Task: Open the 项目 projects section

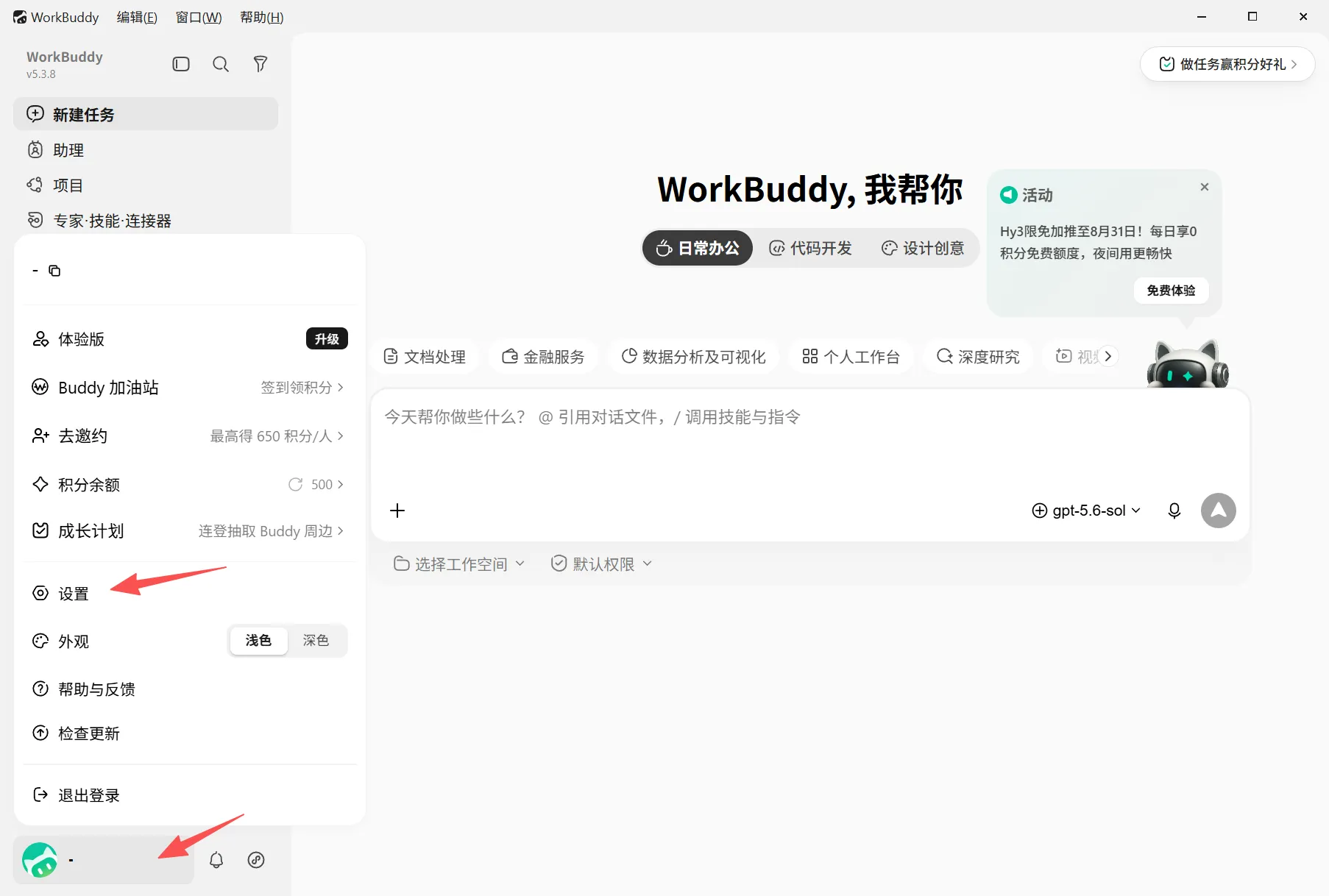Action: (x=146, y=185)
